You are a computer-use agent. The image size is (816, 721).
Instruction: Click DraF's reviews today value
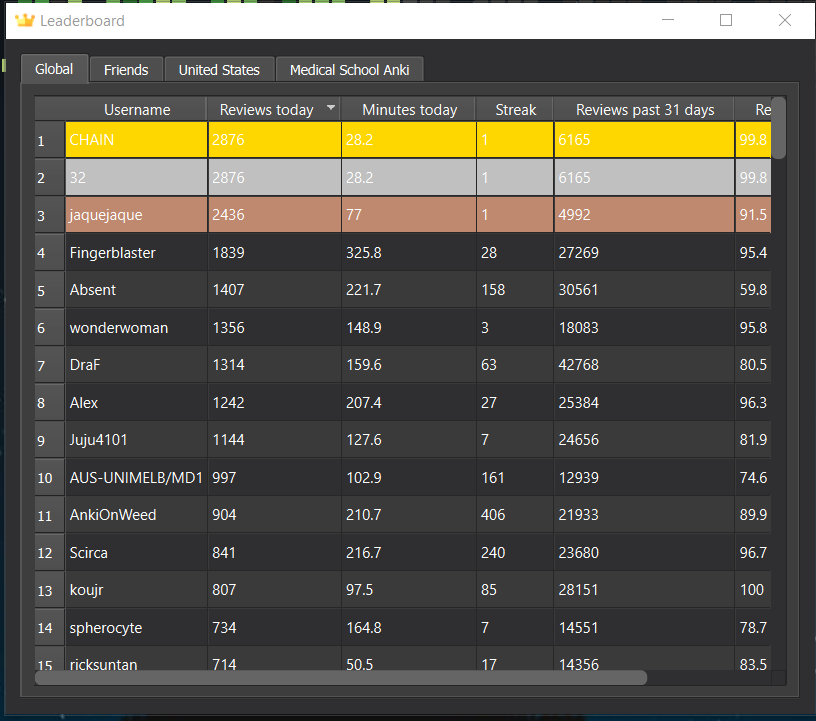[228, 364]
